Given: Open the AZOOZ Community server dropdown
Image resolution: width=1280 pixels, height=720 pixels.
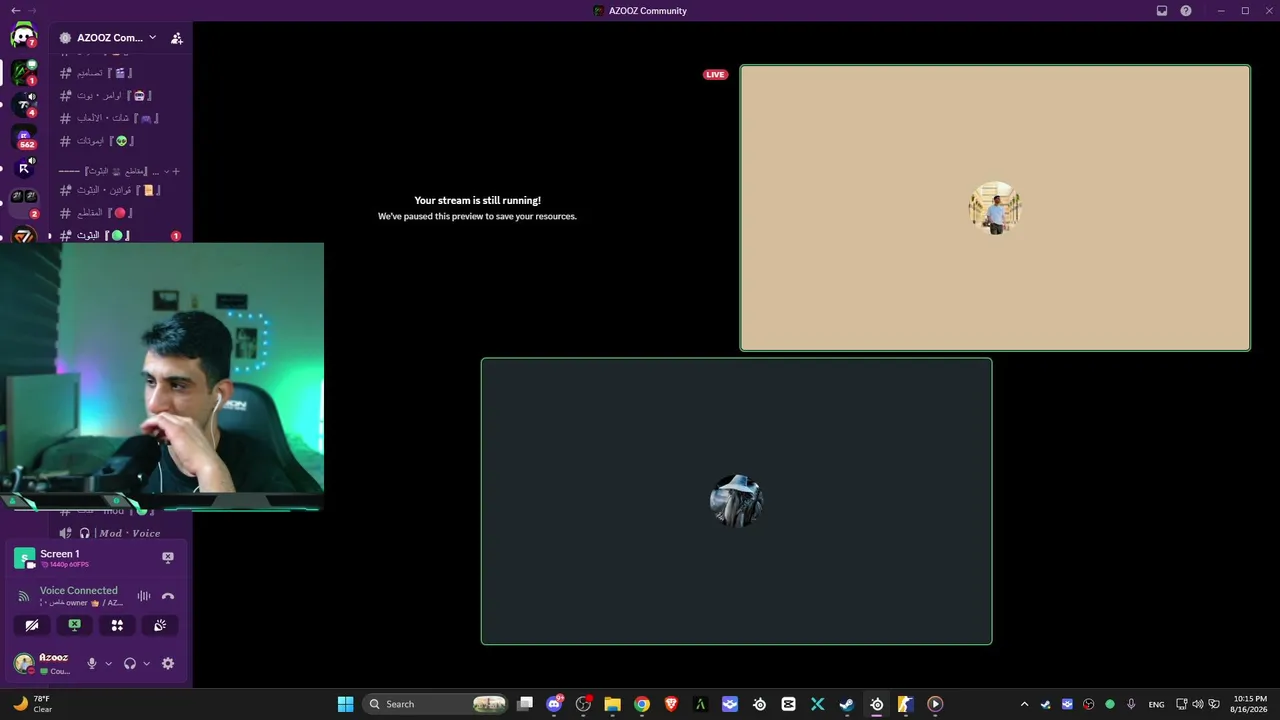Looking at the screenshot, I should click(x=108, y=38).
